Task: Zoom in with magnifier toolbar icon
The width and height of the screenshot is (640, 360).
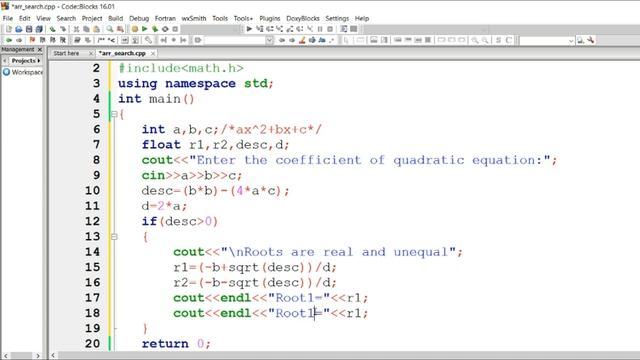Action: click(x=475, y=40)
